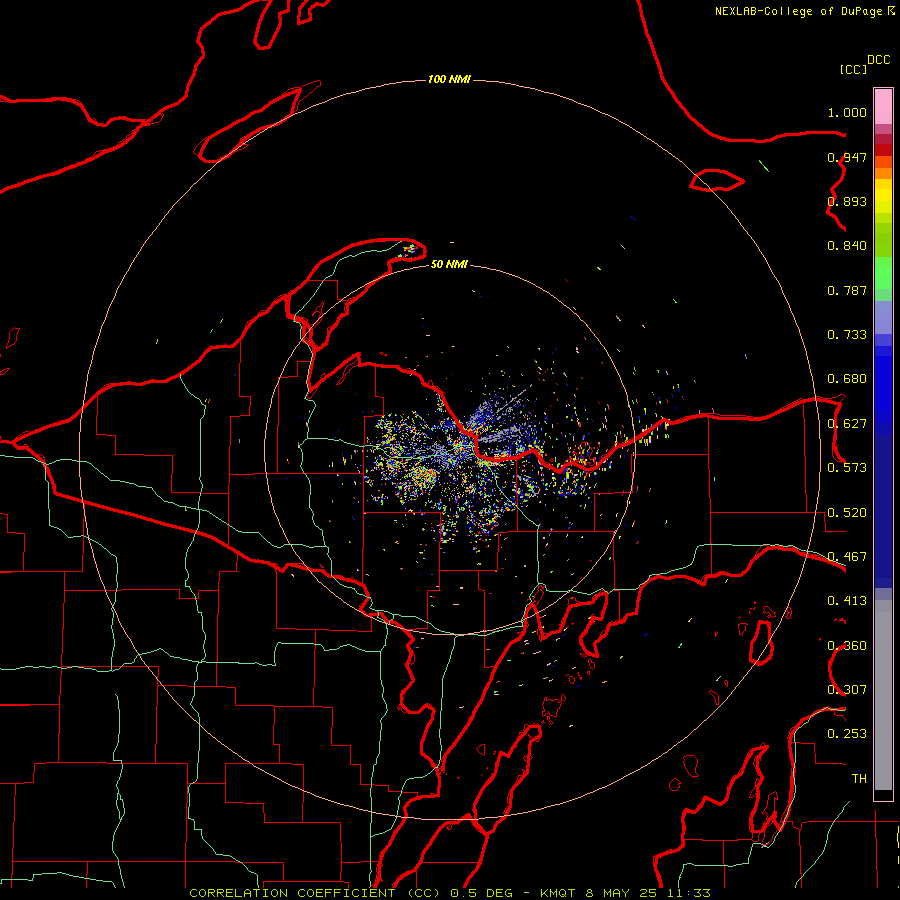Click the 0.787 scale value
The height and width of the screenshot is (900, 900).
[x=847, y=290]
